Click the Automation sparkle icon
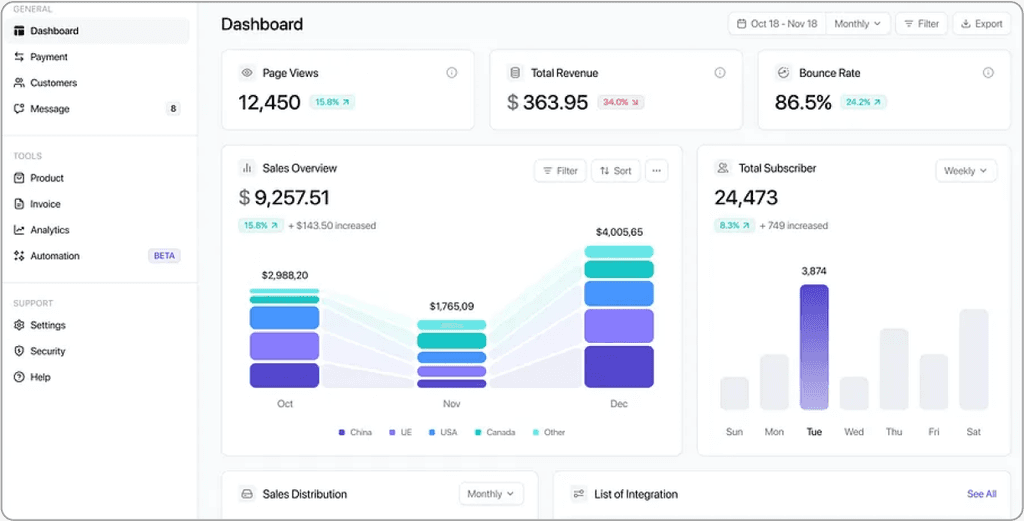This screenshot has width=1024, height=521. coord(19,256)
